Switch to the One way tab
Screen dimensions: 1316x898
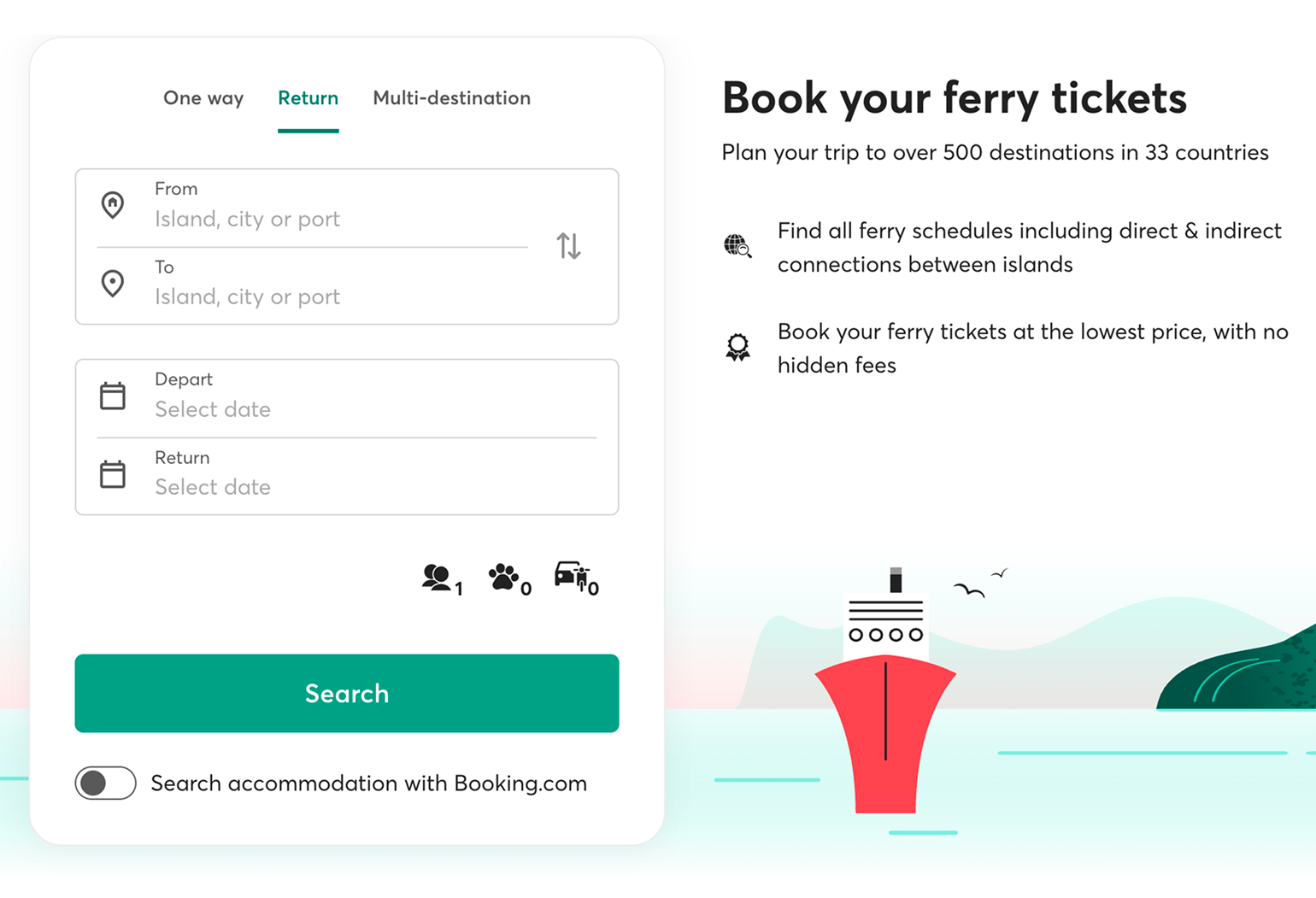(203, 98)
